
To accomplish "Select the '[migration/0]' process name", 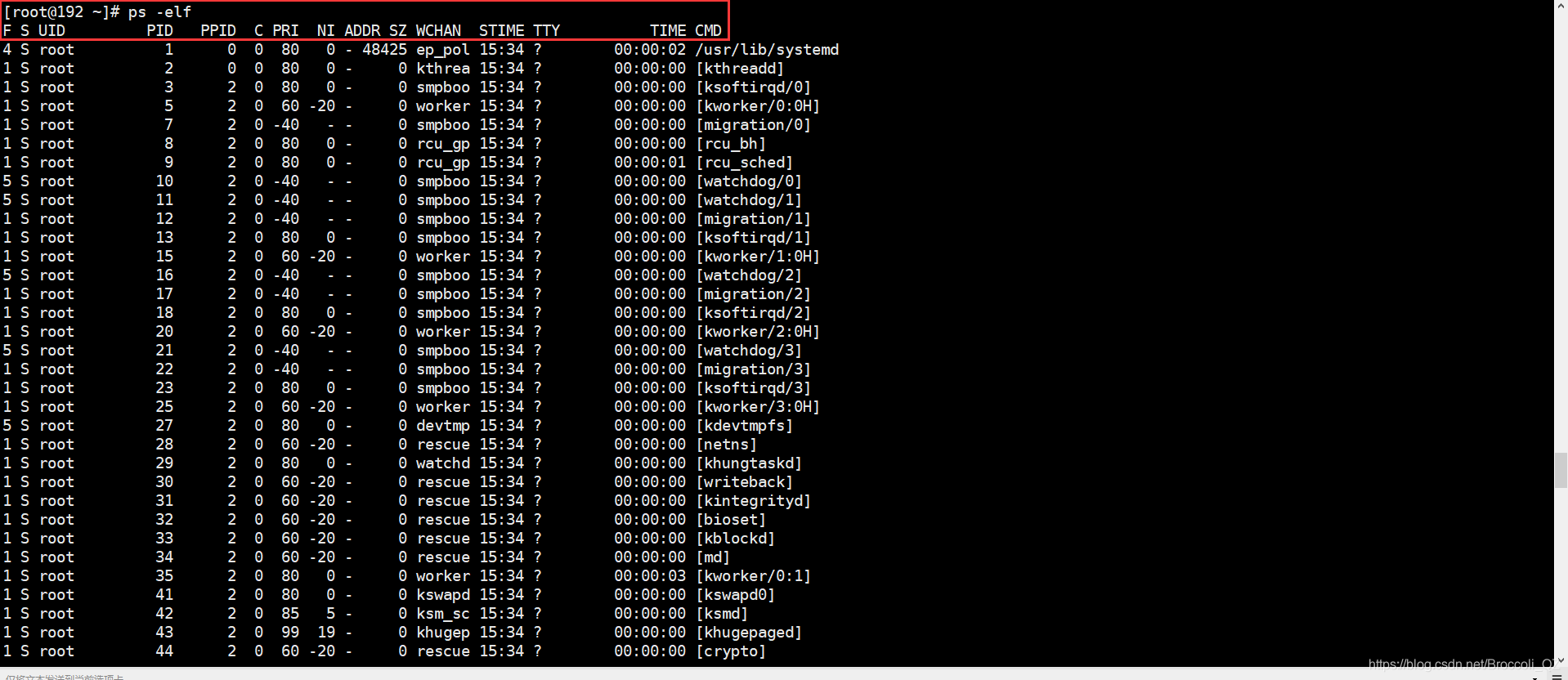I will point(754,125).
